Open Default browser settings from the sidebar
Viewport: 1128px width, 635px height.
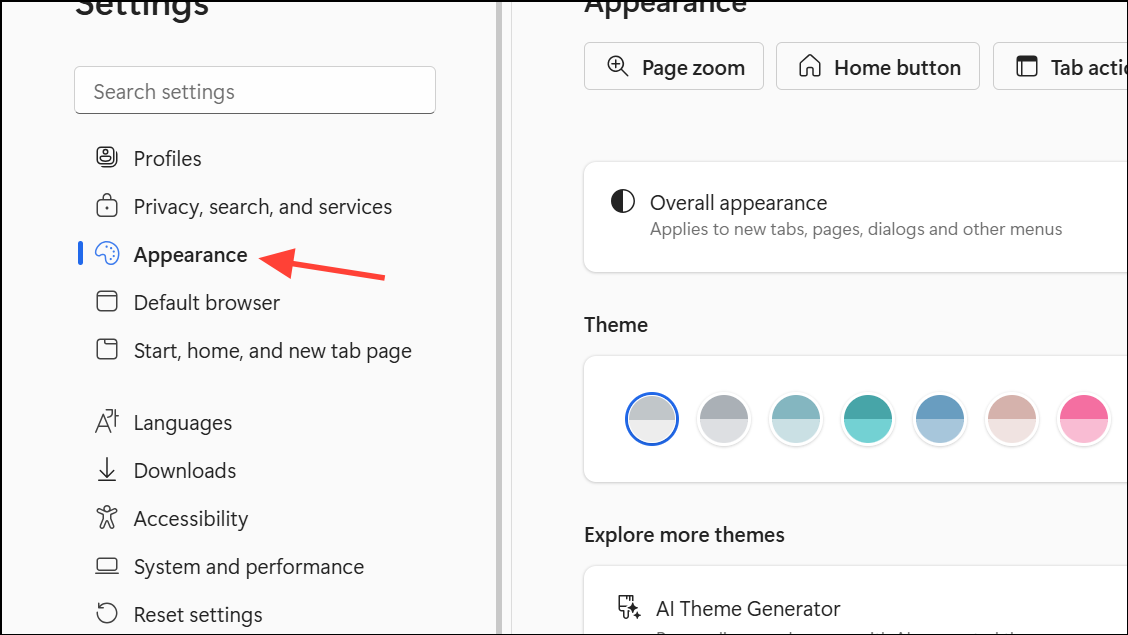pyautogui.click(x=206, y=301)
